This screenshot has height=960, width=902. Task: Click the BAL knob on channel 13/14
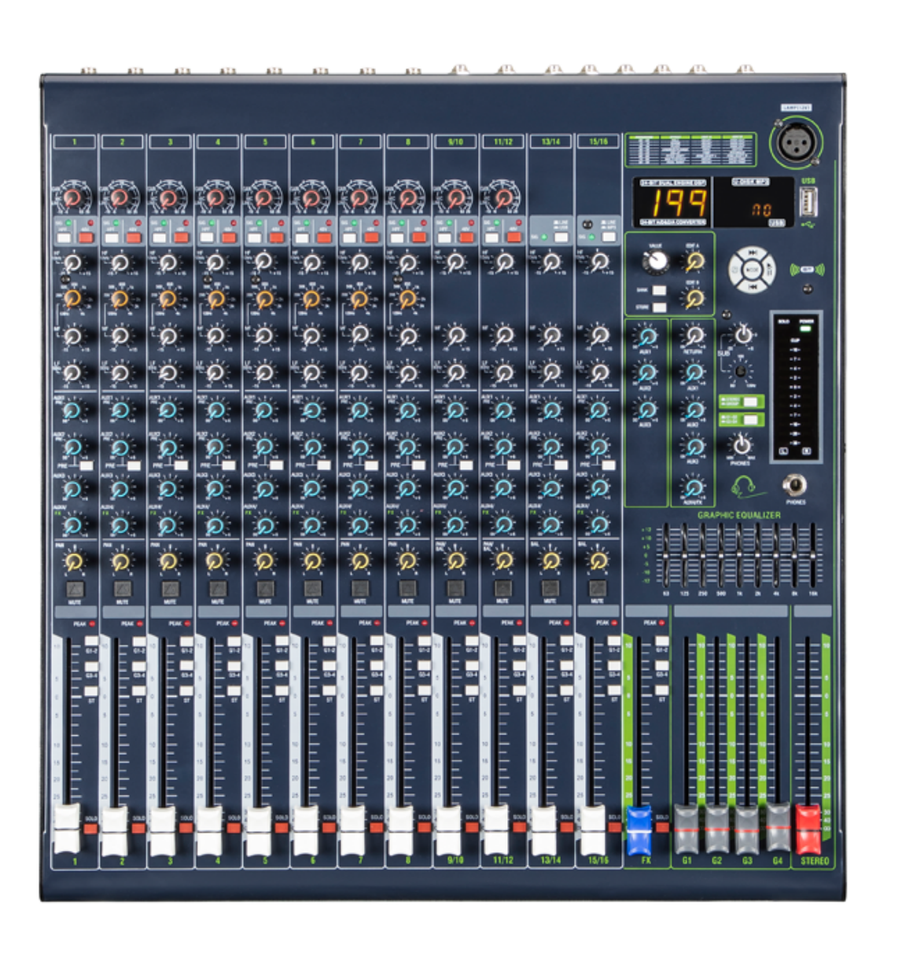point(550,561)
